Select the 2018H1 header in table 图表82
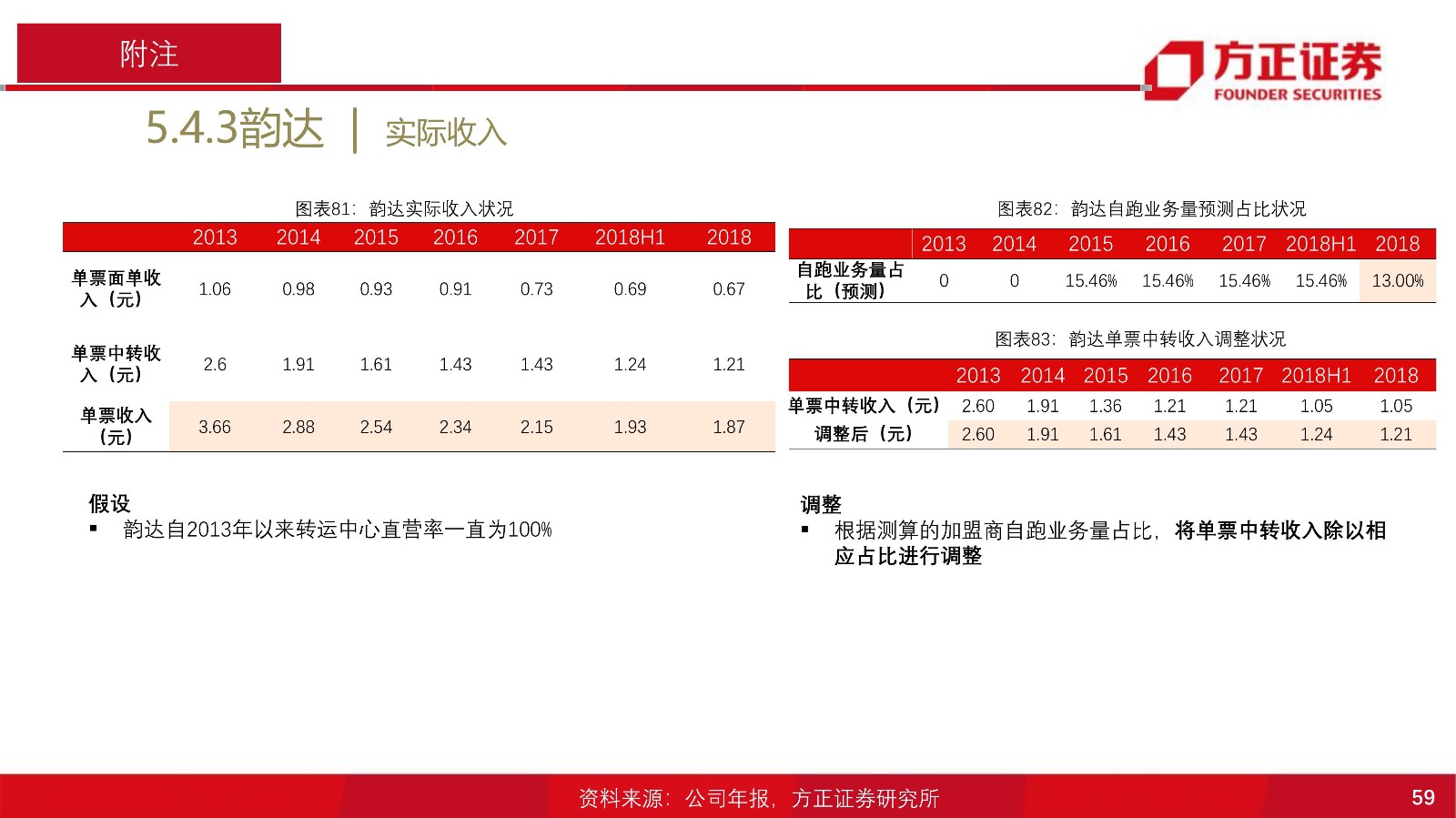Image resolution: width=1456 pixels, height=818 pixels. pos(1320,244)
